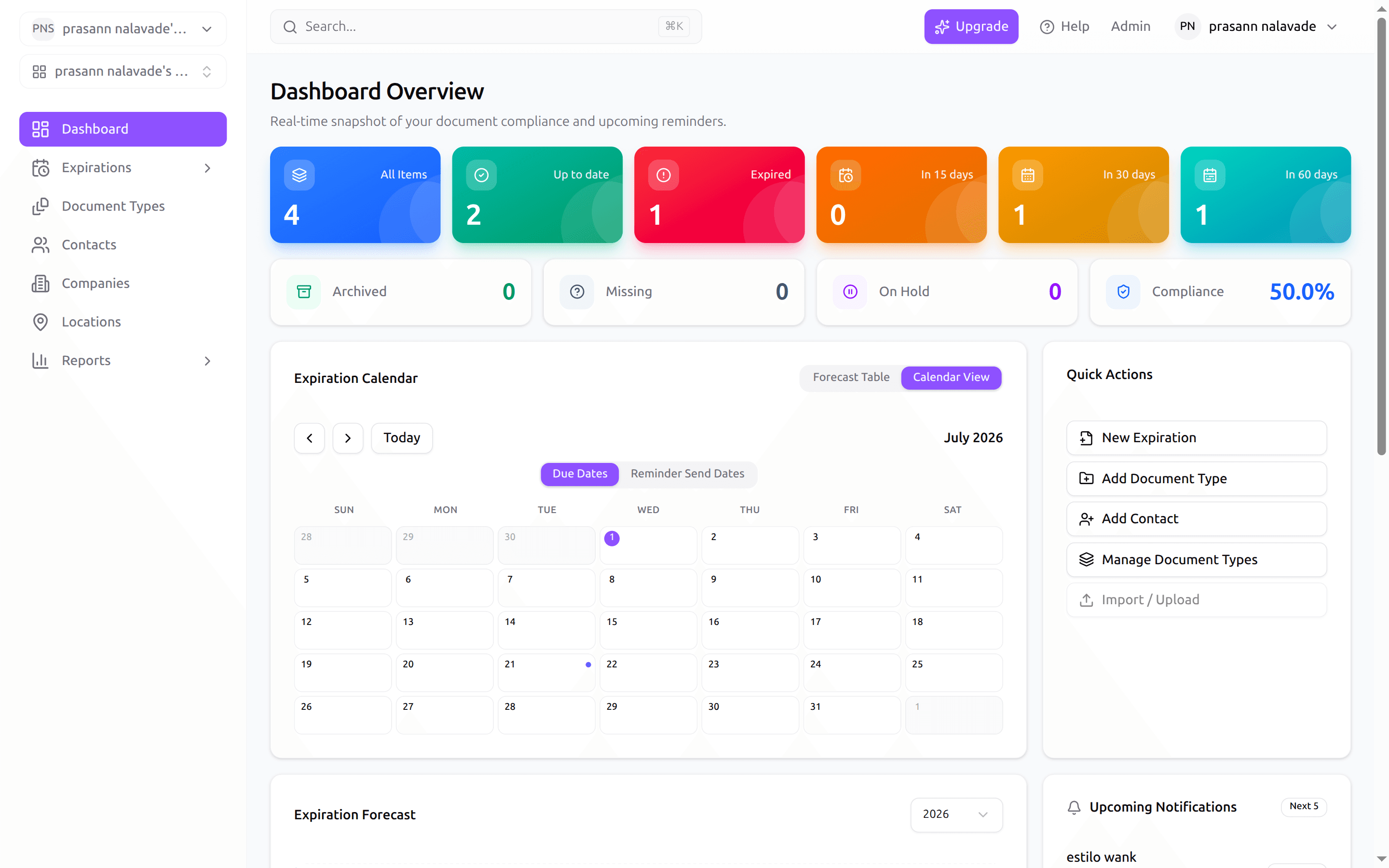This screenshot has width=1389, height=868.
Task: Open Companies menu item
Action: 123,283
